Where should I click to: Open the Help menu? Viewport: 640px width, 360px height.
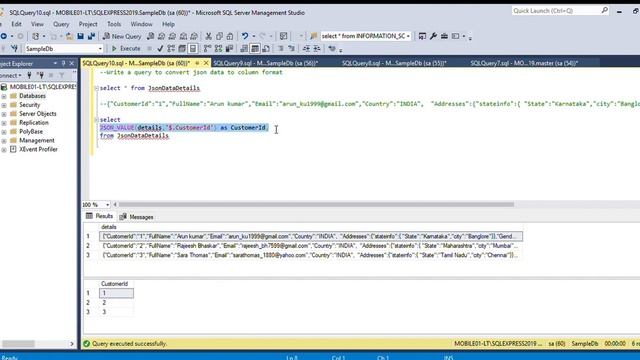point(168,24)
